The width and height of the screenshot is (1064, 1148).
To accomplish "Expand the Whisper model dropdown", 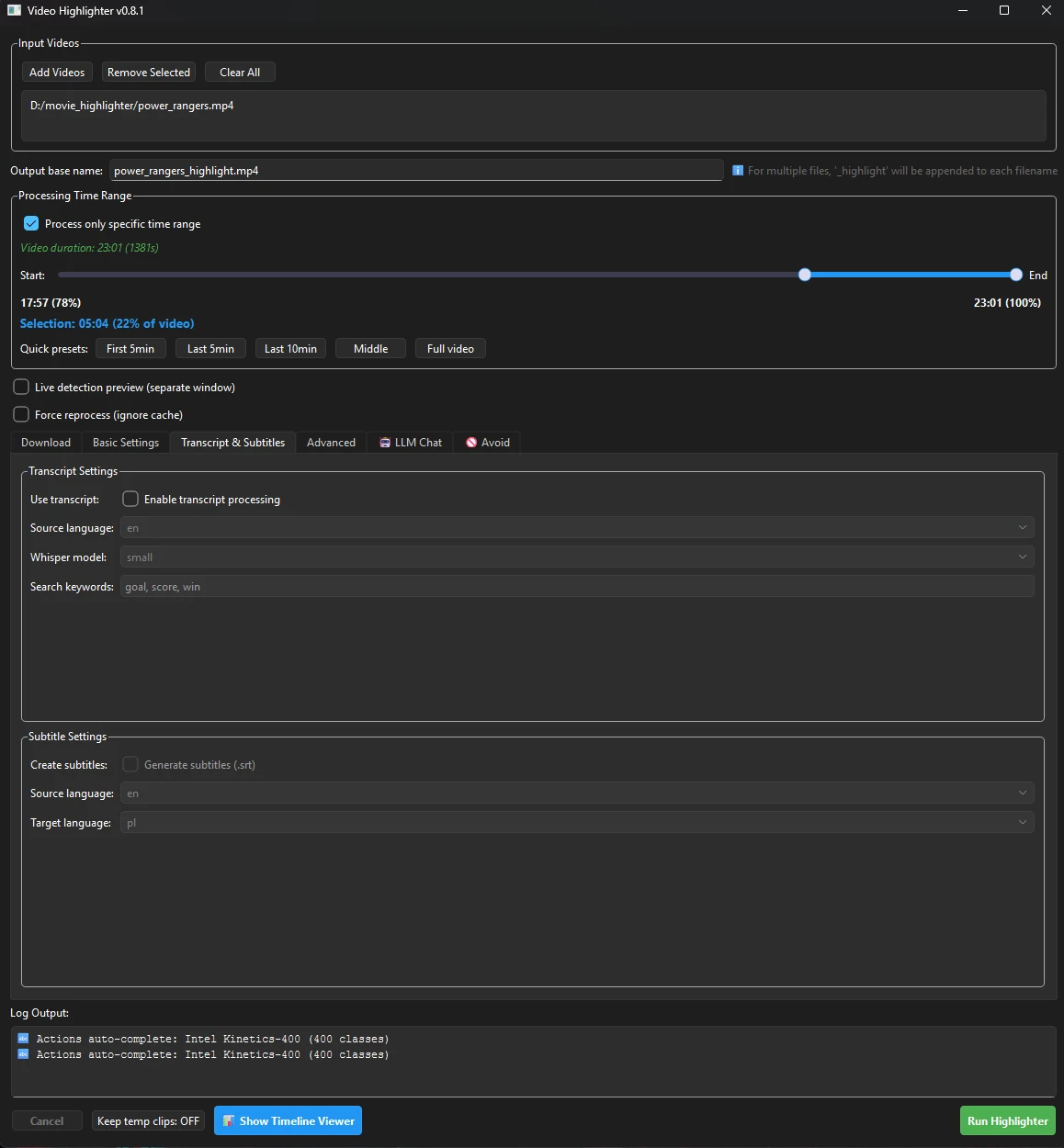I will pos(577,557).
